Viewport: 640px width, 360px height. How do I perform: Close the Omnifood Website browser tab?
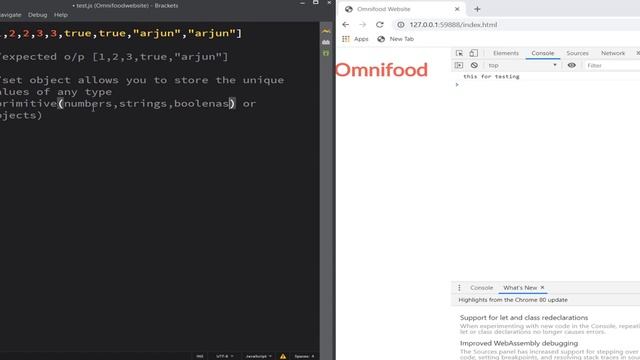[457, 9]
